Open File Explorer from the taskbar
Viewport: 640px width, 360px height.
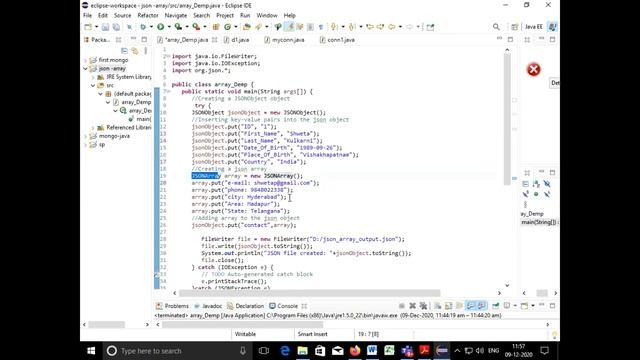pyautogui.click(x=302, y=351)
